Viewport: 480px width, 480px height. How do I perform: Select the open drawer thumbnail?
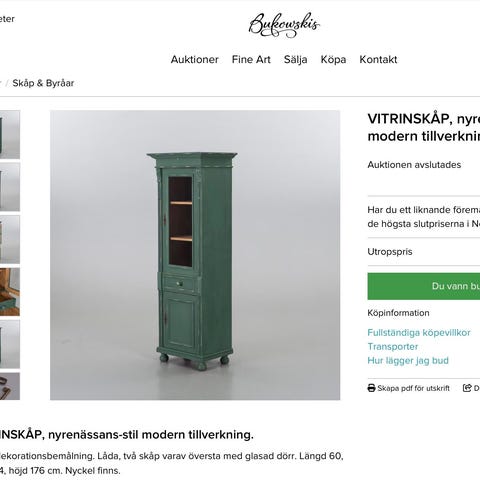pos(10,292)
